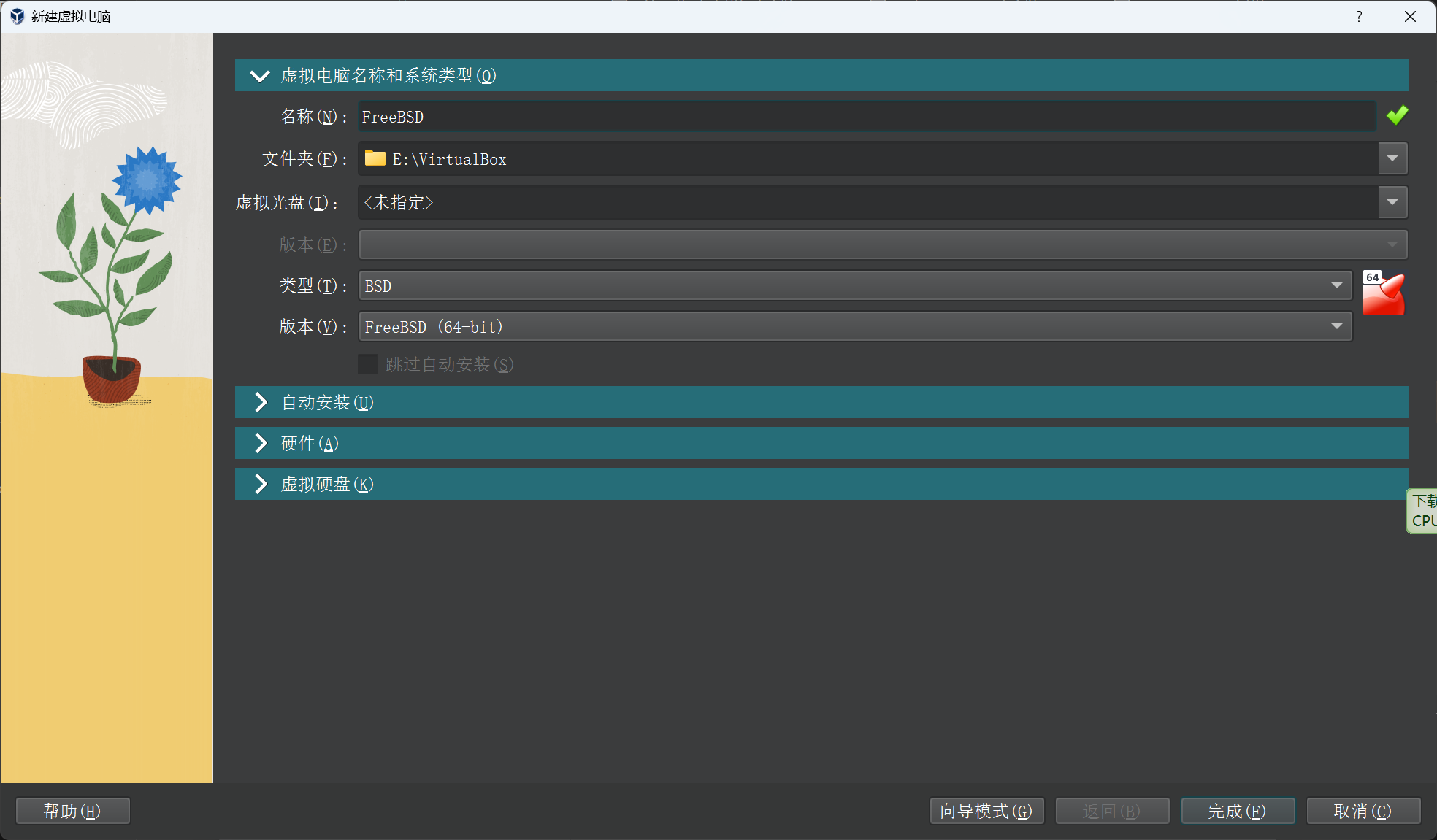Click the 取消(C) button
Viewport: 1437px width, 840px height.
pyautogui.click(x=1363, y=811)
